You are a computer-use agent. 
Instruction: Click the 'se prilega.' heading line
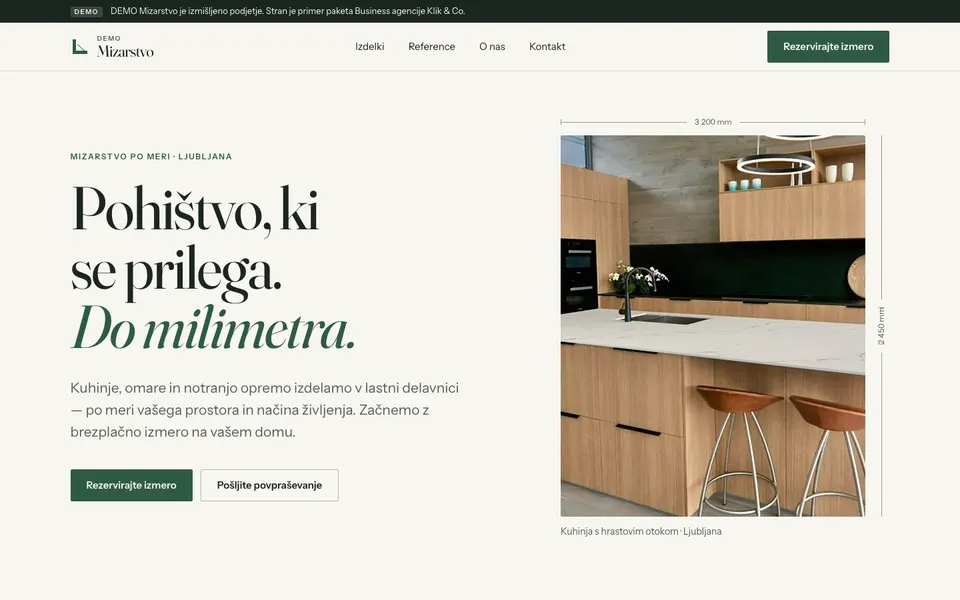[176, 273]
